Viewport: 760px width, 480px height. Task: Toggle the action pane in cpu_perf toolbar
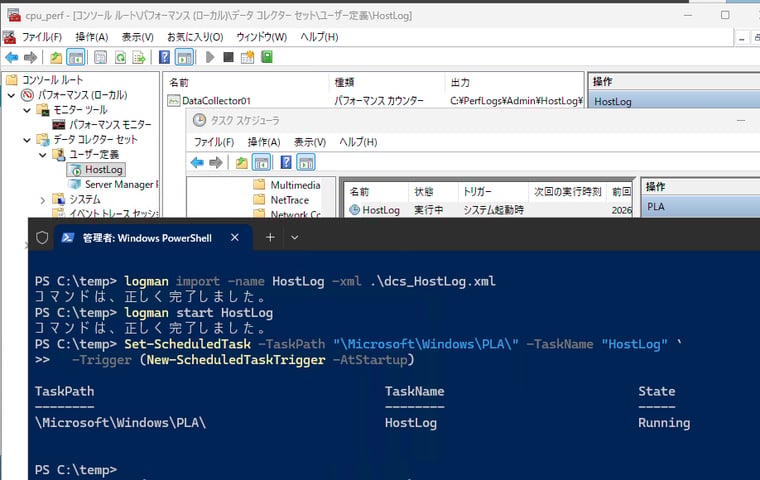(x=184, y=58)
